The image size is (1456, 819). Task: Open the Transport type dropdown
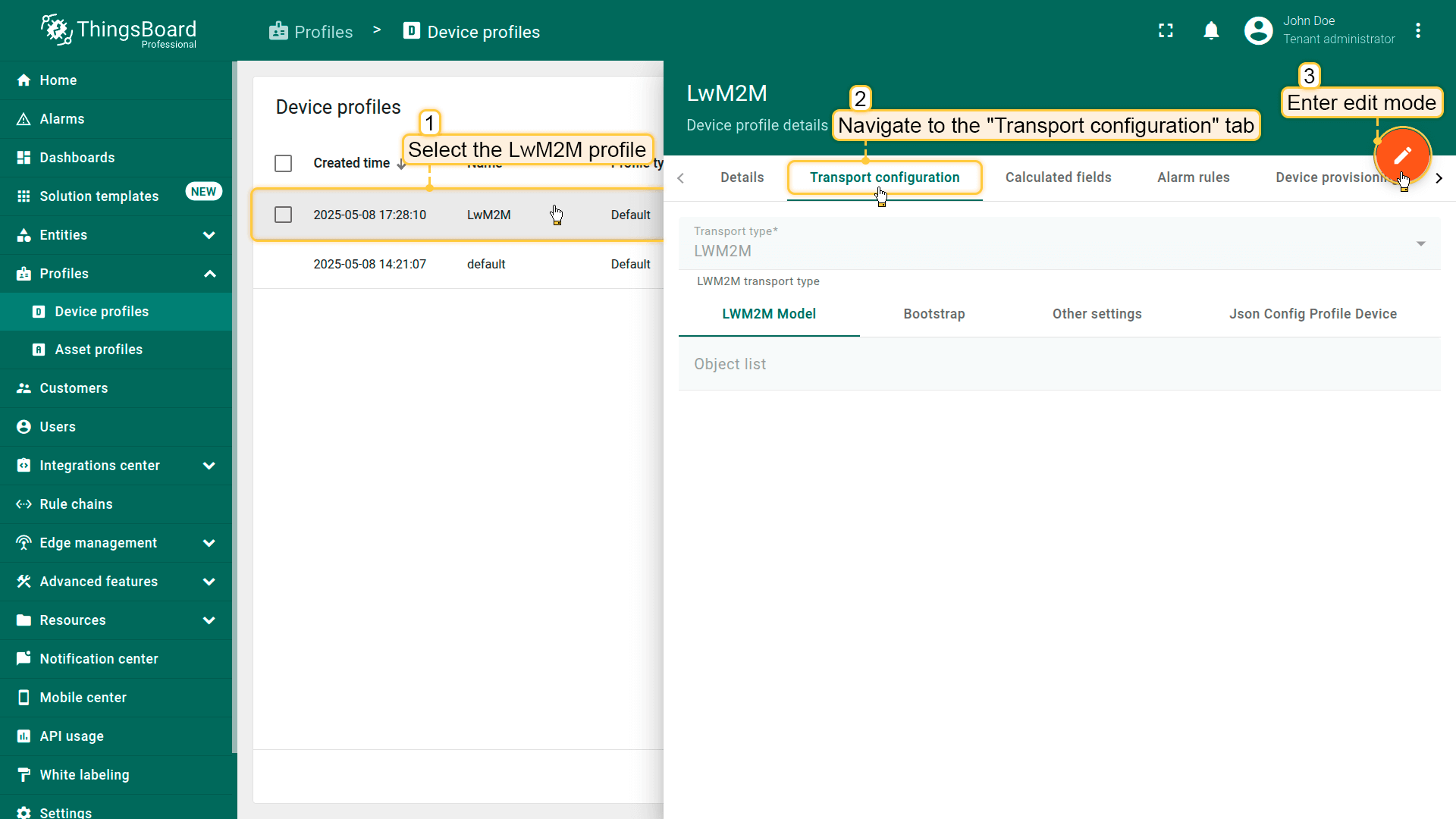[1059, 243]
